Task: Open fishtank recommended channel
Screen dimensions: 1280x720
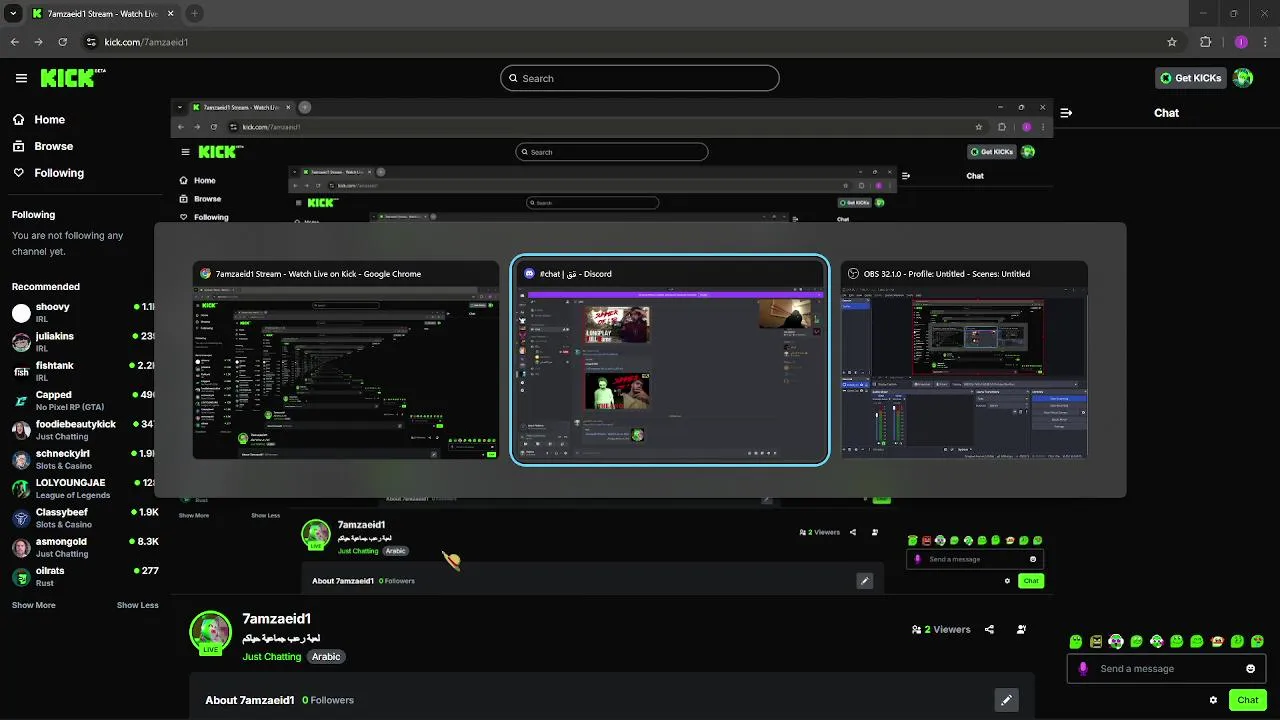Action: click(85, 371)
